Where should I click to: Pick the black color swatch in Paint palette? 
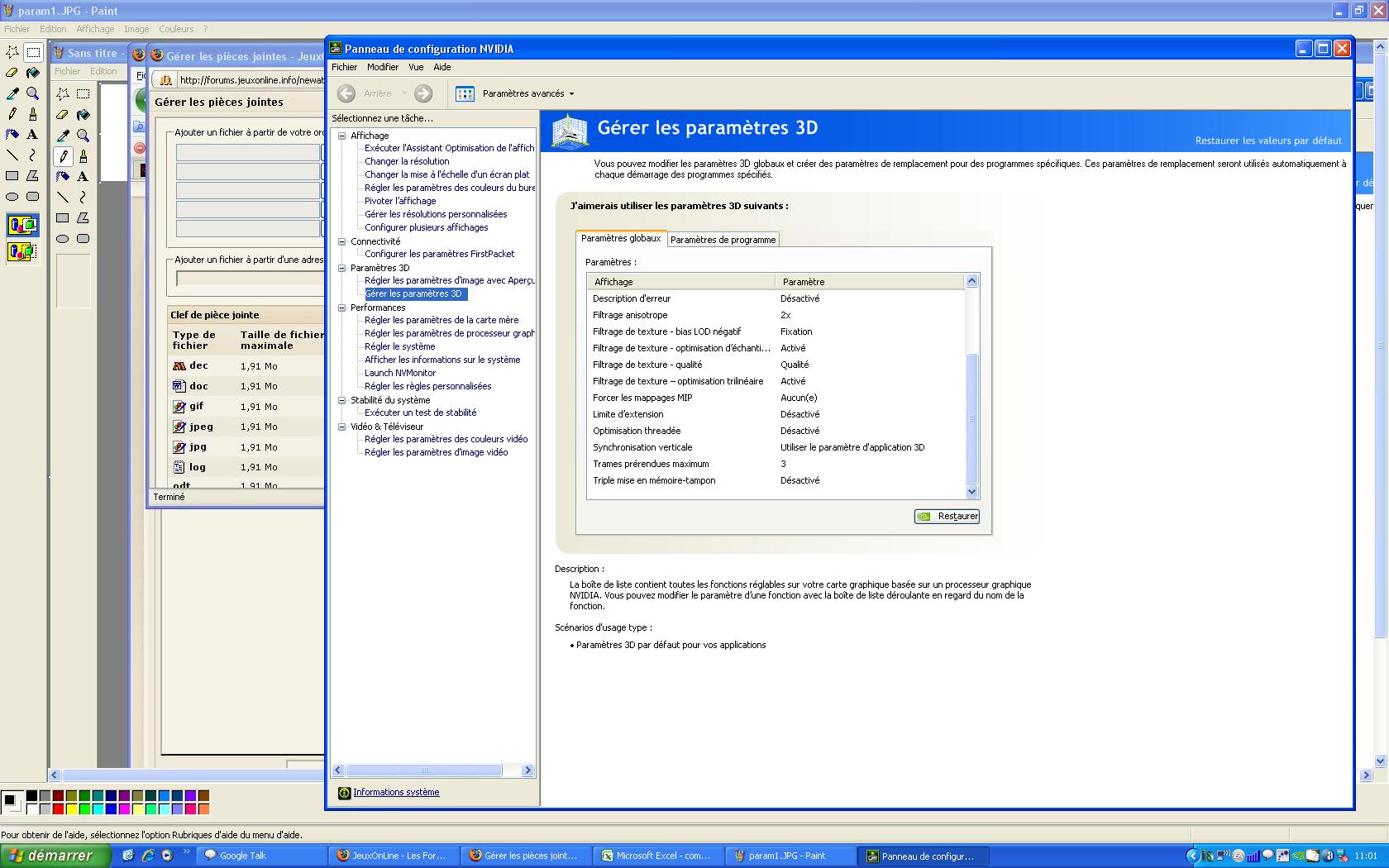[x=31, y=796]
